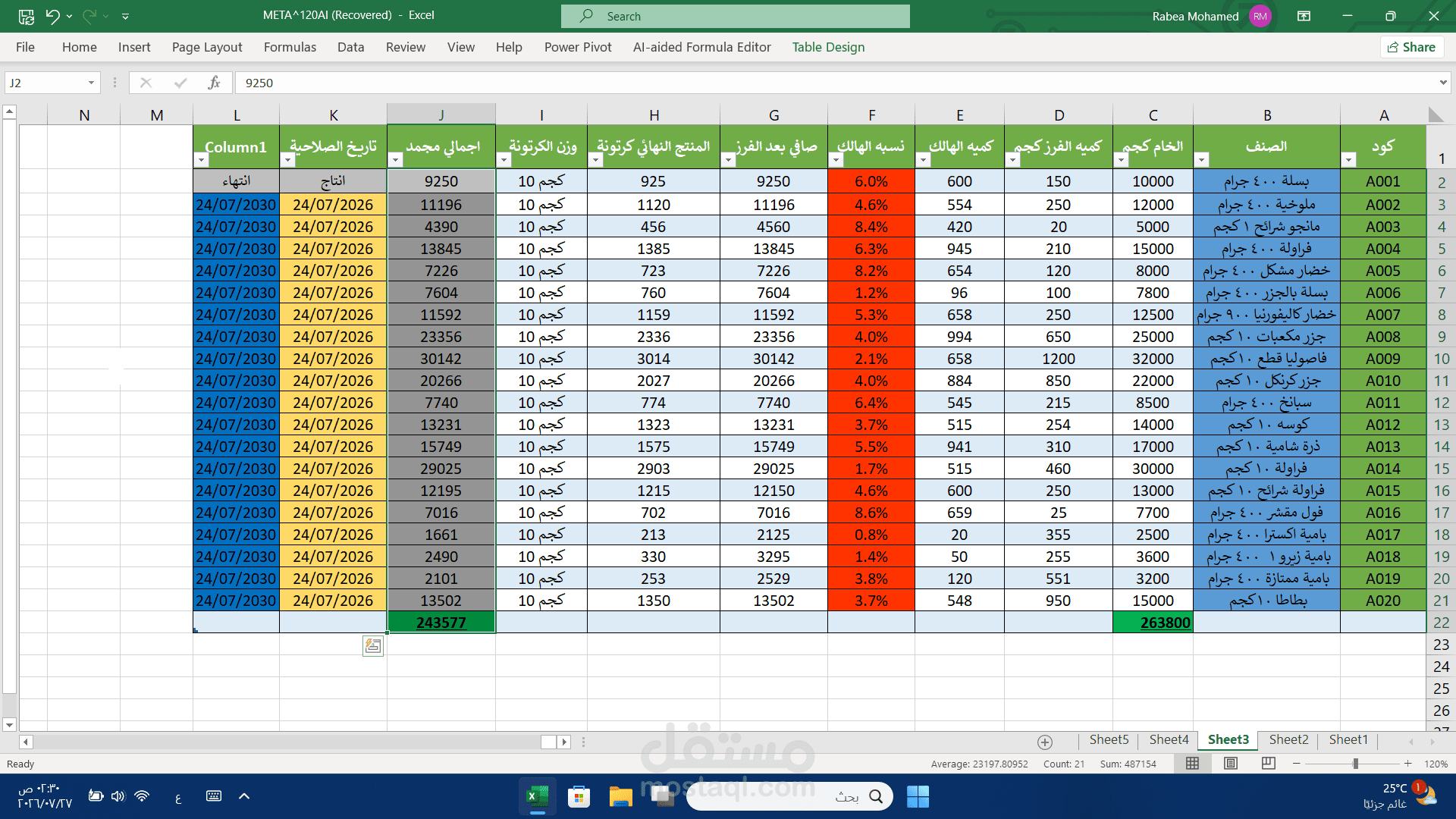Expand the Name Box dropdown
1456x819 pixels.
click(x=91, y=83)
